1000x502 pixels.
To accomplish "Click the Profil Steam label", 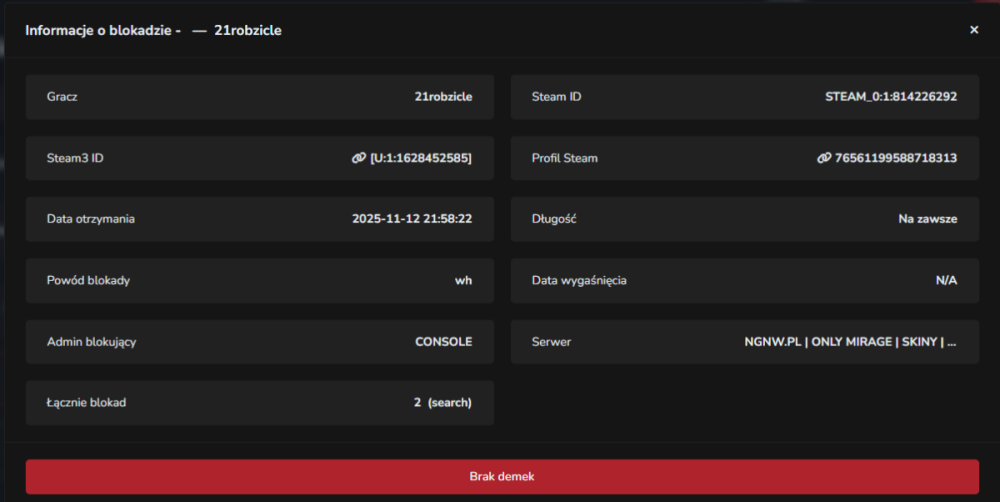I will [x=564, y=158].
